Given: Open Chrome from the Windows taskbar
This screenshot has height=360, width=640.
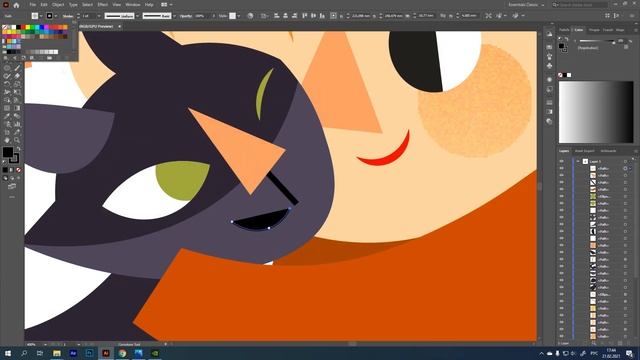Looking at the screenshot, I should point(122,353).
